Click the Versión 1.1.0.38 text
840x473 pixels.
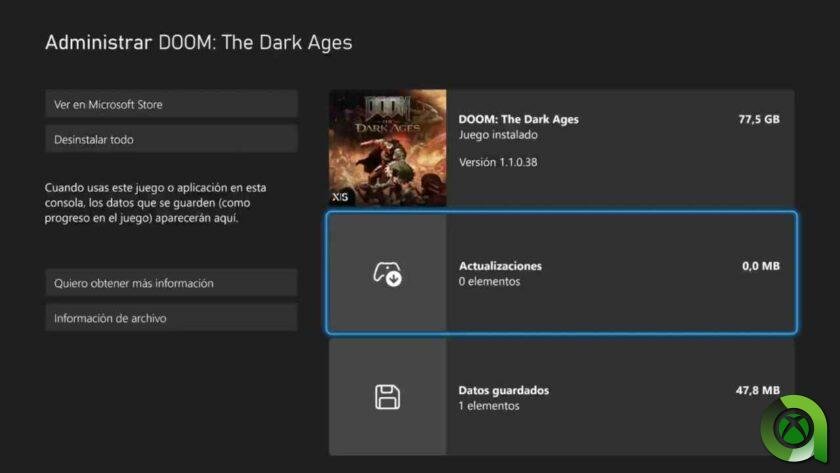click(497, 162)
